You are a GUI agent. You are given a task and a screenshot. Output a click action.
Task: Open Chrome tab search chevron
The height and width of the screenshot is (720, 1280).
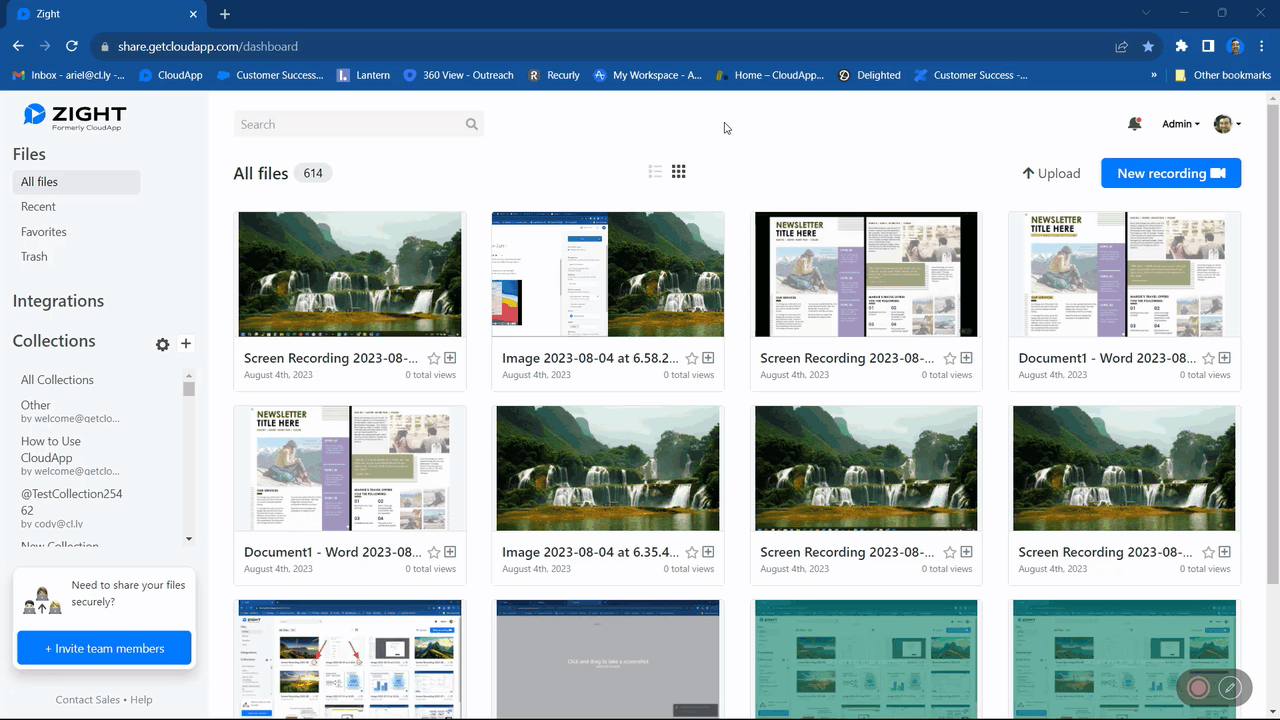(x=1145, y=14)
